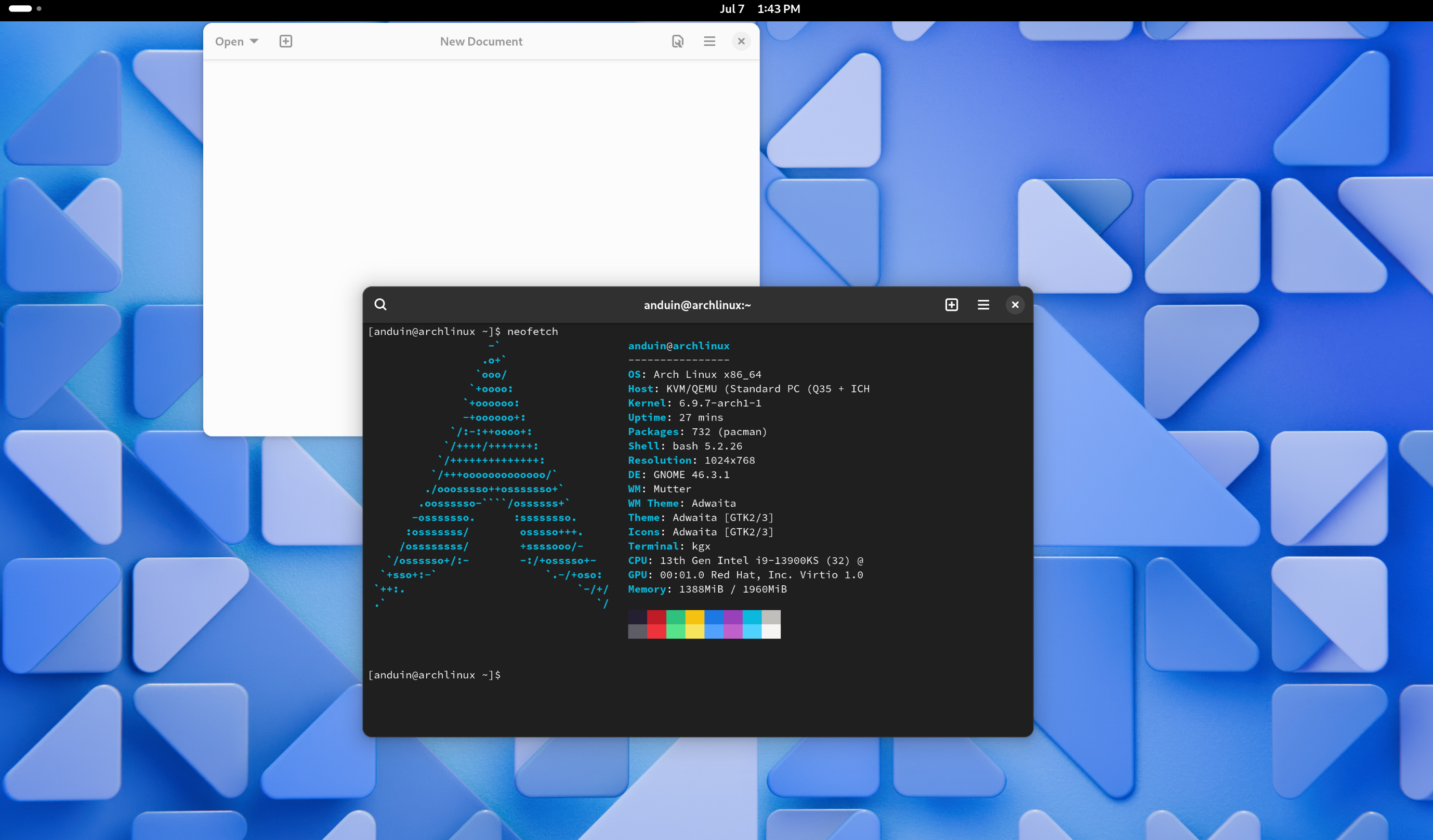Click the Open button in text editor
The image size is (1433, 840).
coord(229,42)
